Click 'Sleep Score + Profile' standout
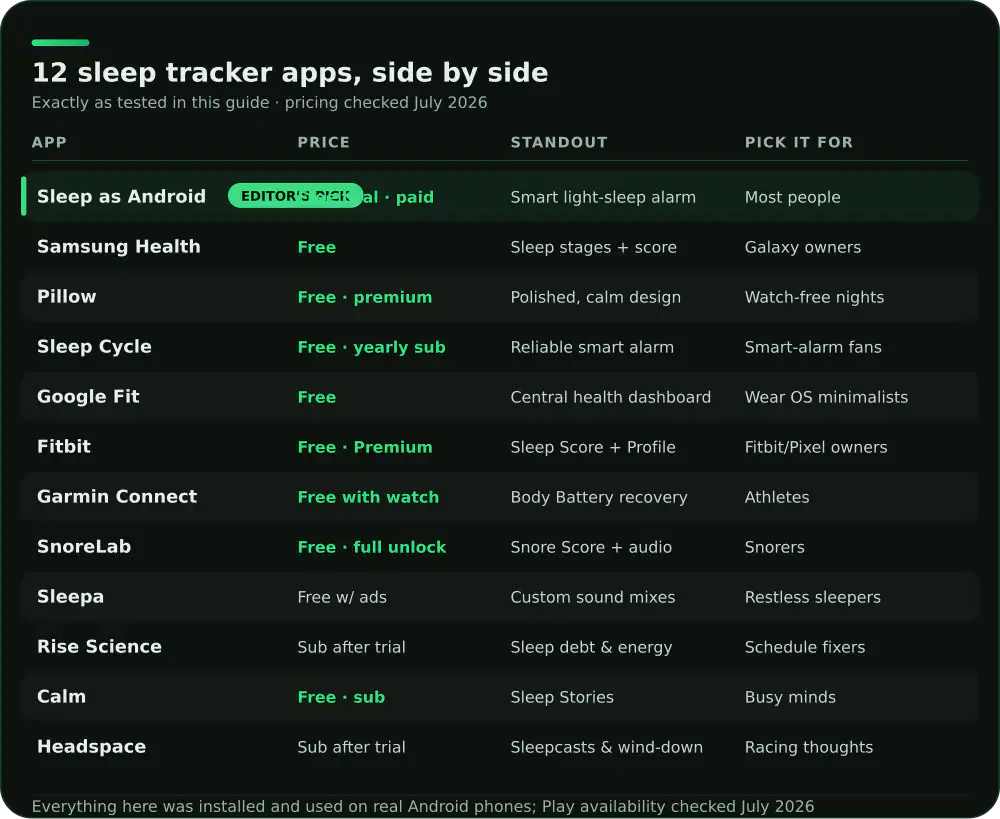 pyautogui.click(x=592, y=447)
